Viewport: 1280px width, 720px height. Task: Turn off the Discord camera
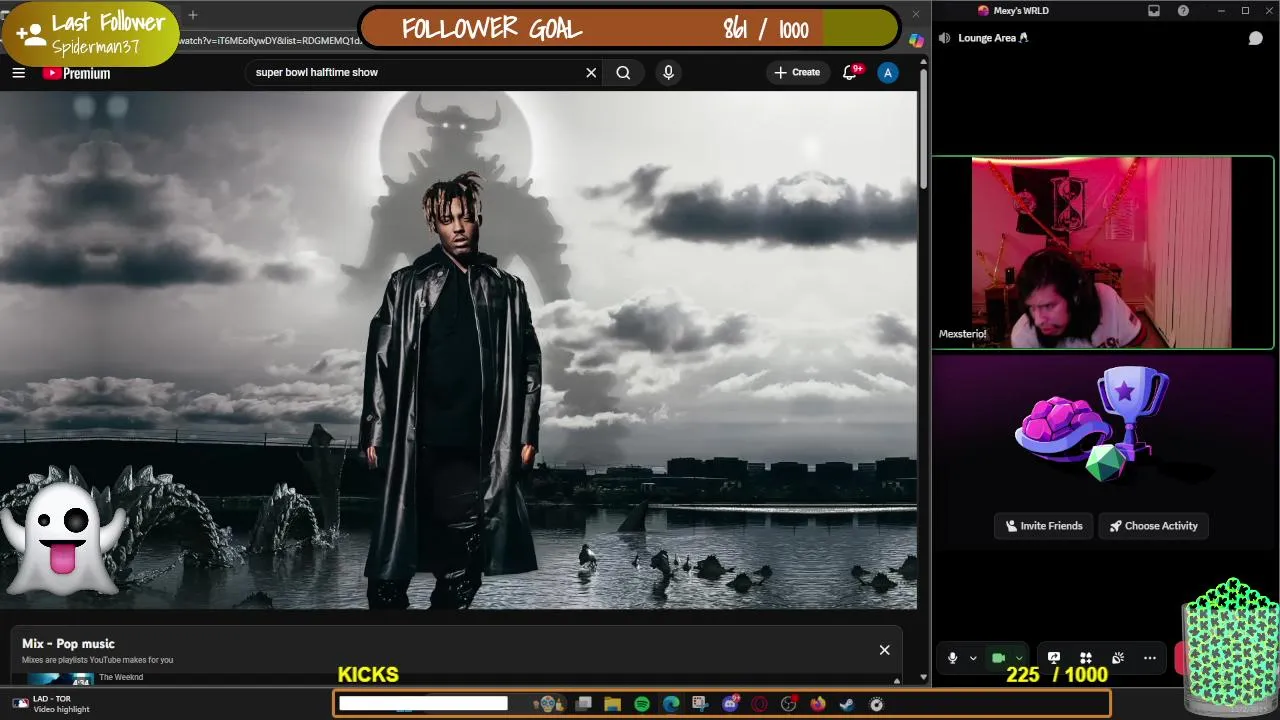pyautogui.click(x=998, y=658)
